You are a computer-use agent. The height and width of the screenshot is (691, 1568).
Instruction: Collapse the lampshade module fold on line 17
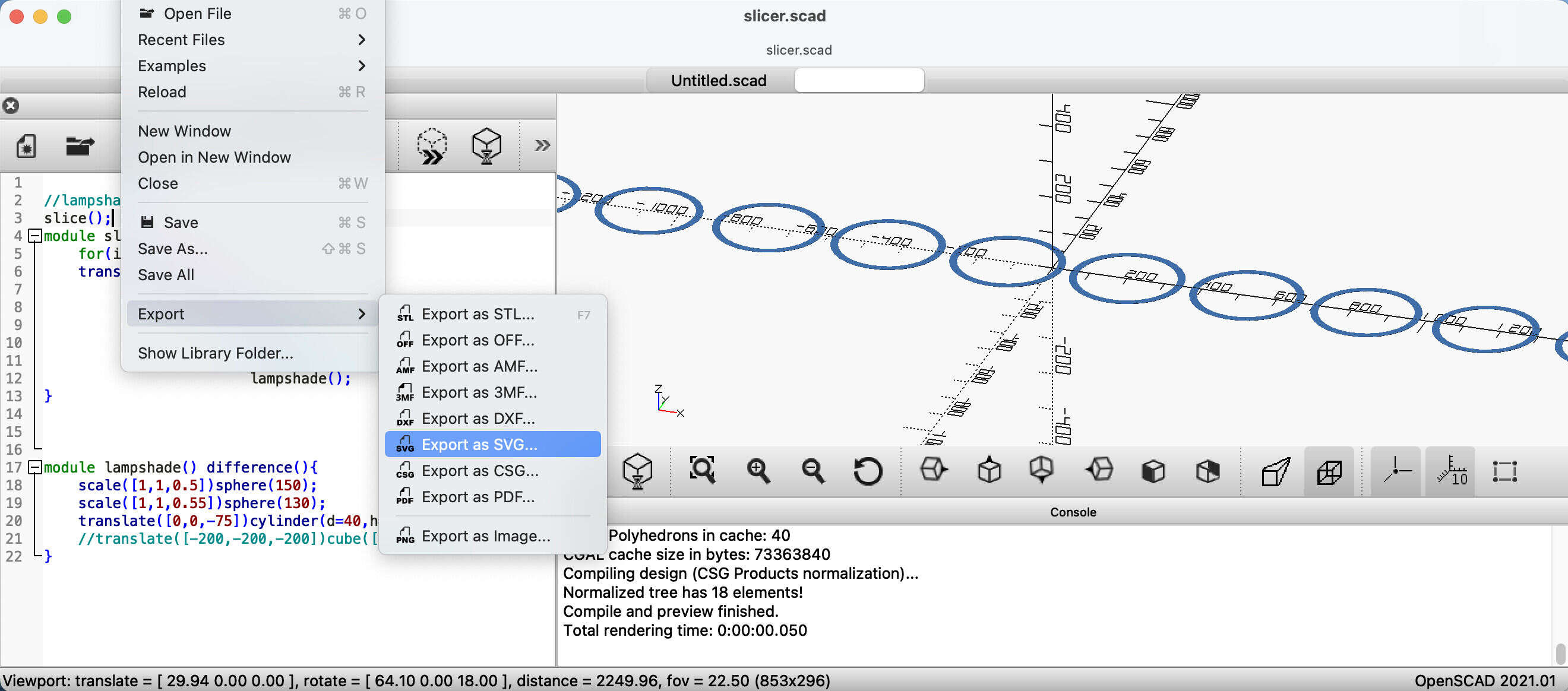tap(35, 467)
